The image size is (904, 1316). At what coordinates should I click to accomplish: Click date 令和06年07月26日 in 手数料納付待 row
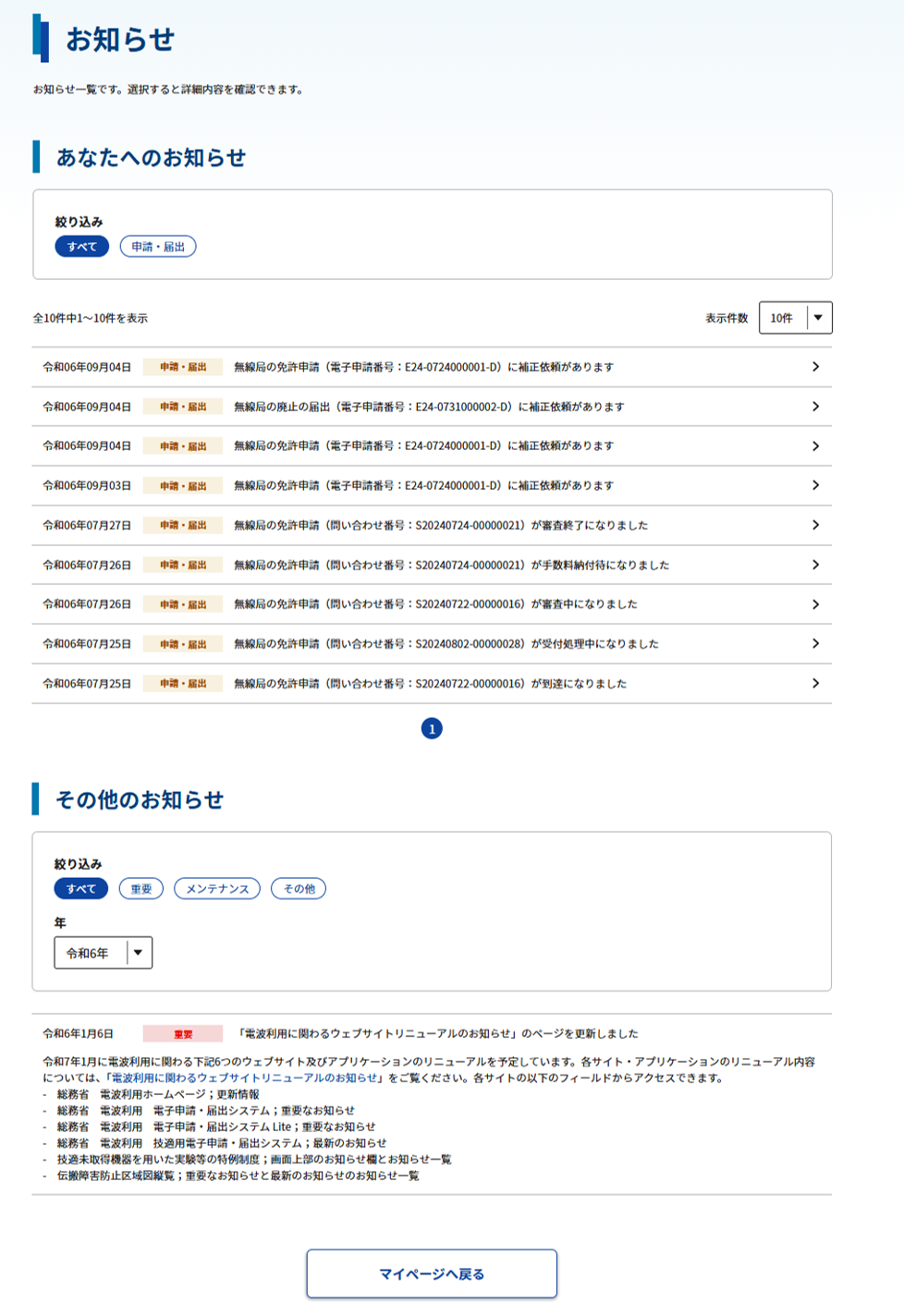tap(87, 565)
